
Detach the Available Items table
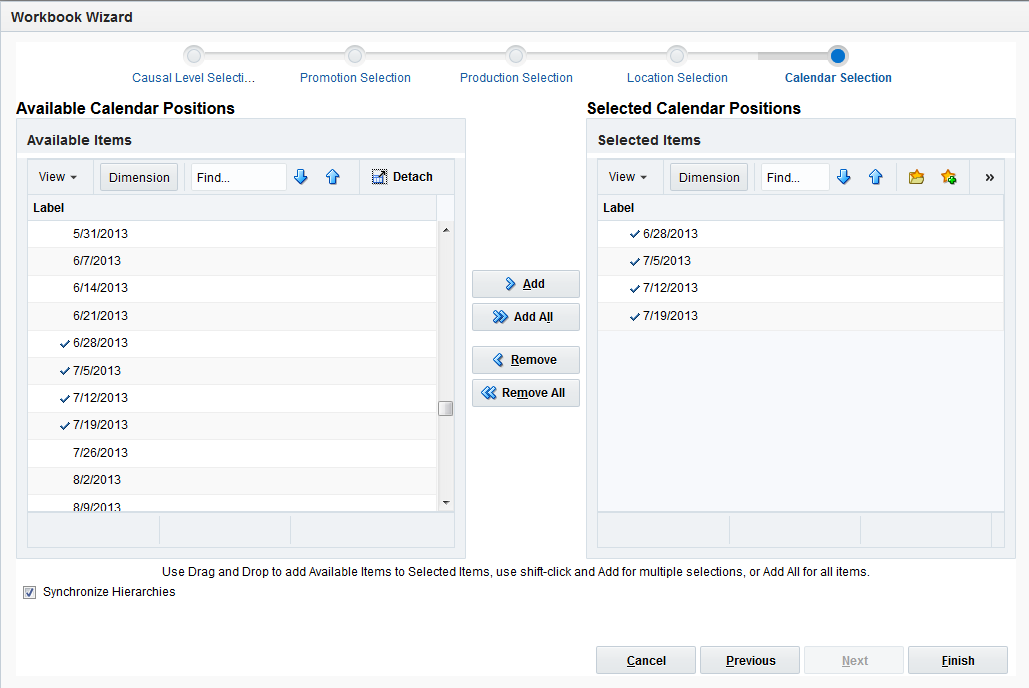tap(402, 177)
